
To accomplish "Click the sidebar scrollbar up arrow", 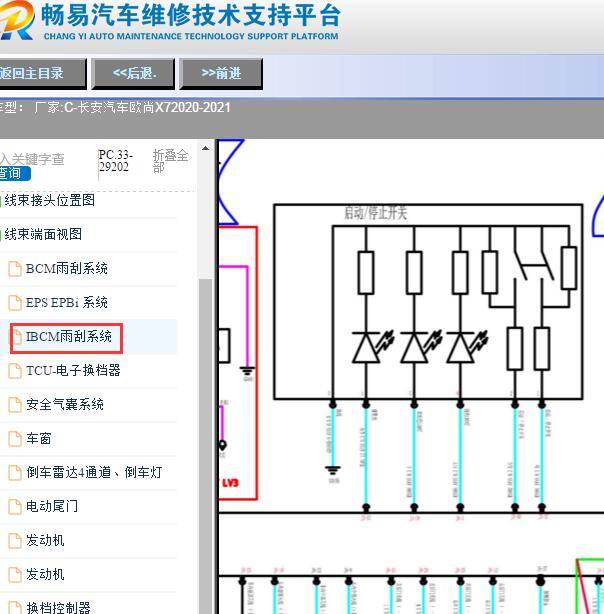I will [205, 148].
